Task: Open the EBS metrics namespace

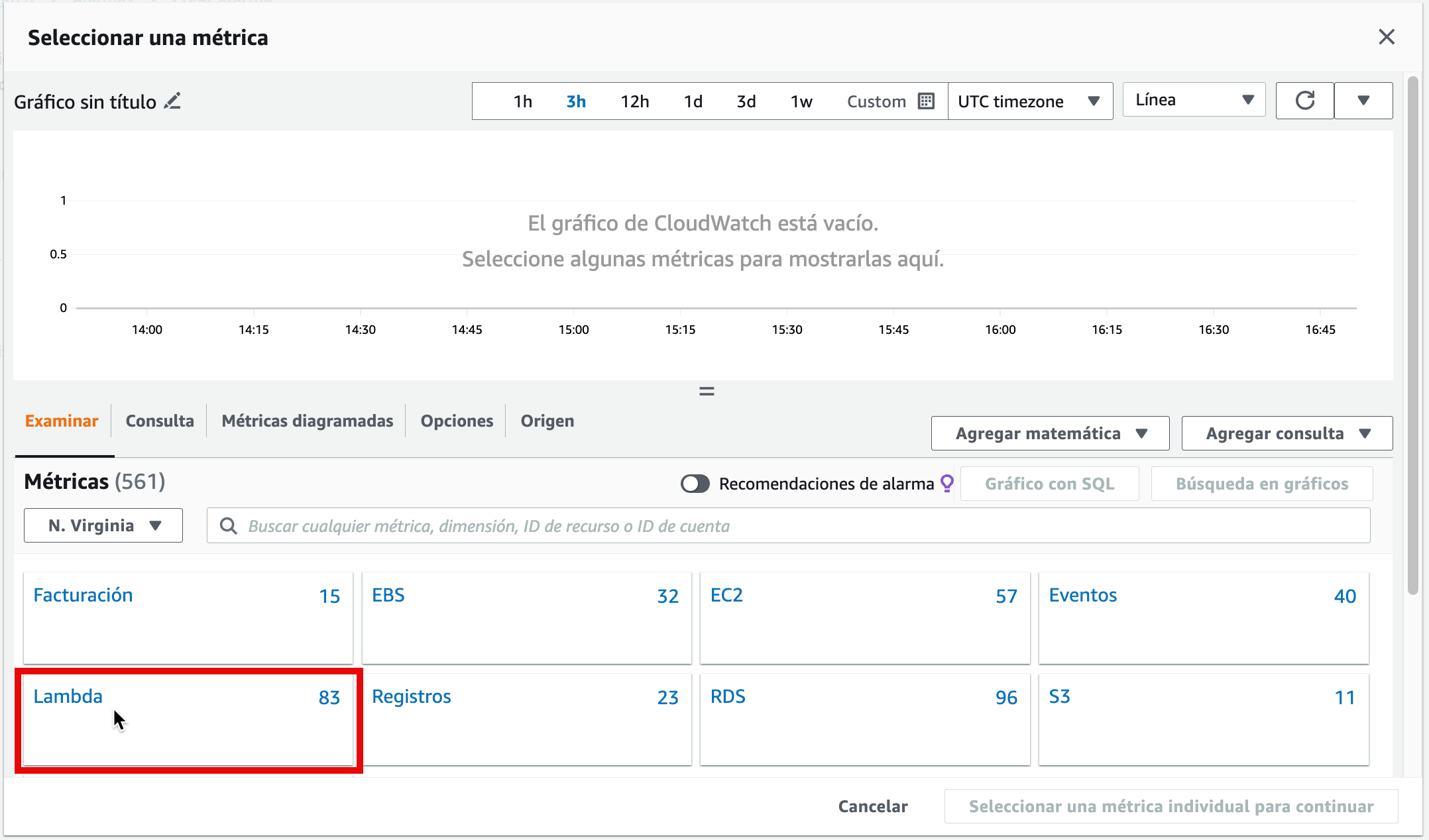Action: (x=527, y=618)
